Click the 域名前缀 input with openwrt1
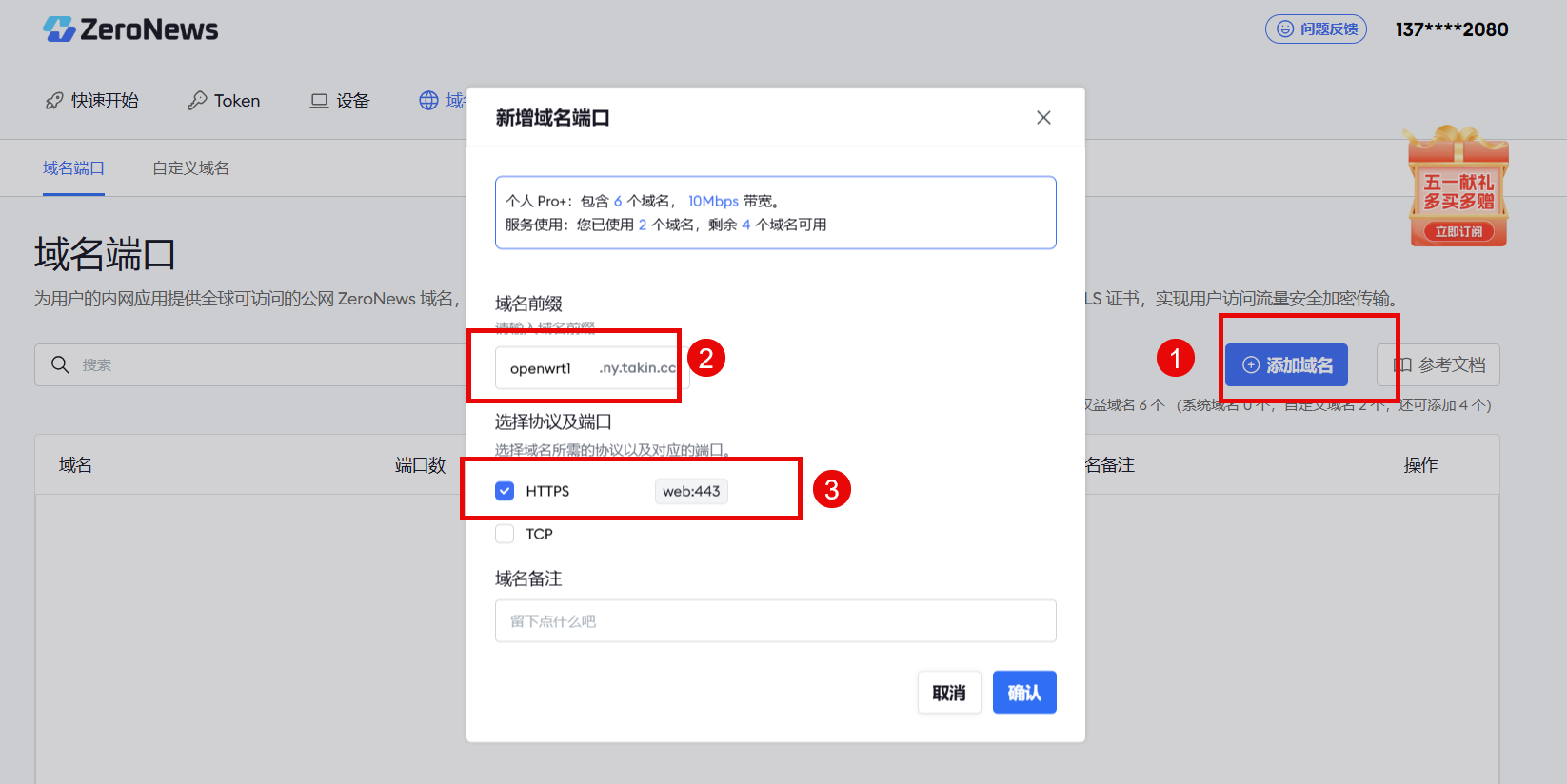 click(x=592, y=368)
